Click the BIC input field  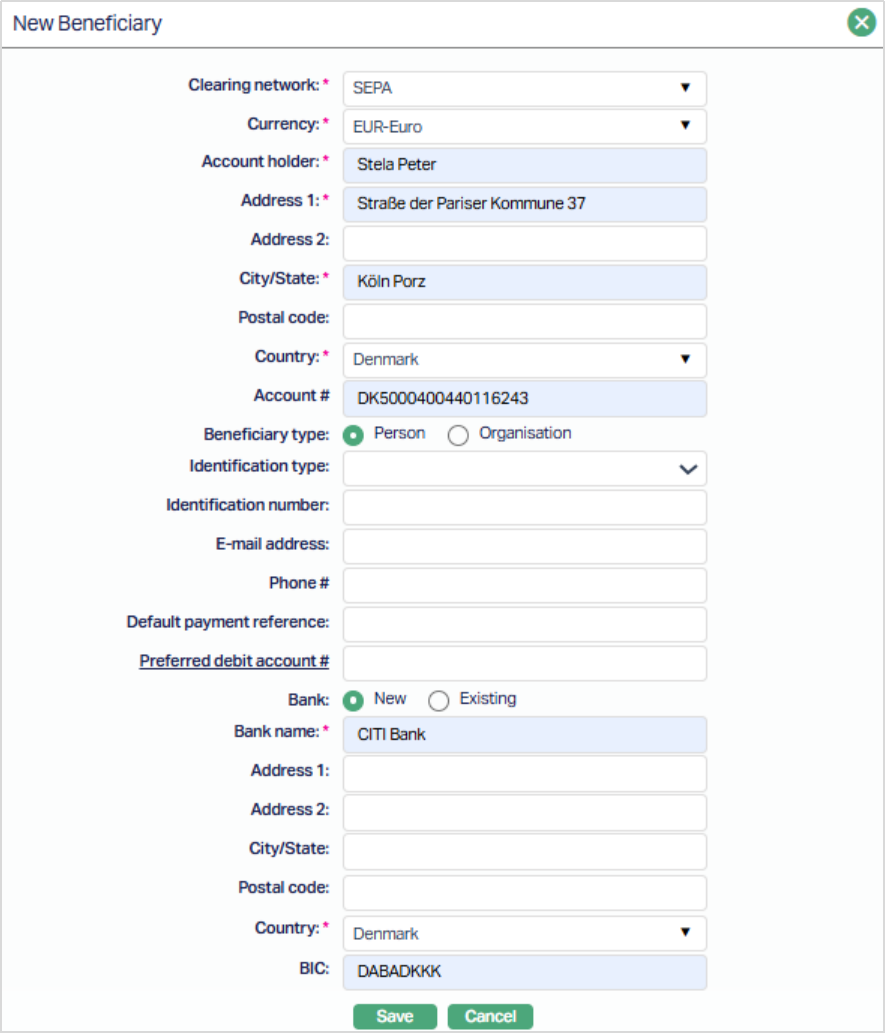click(x=524, y=972)
